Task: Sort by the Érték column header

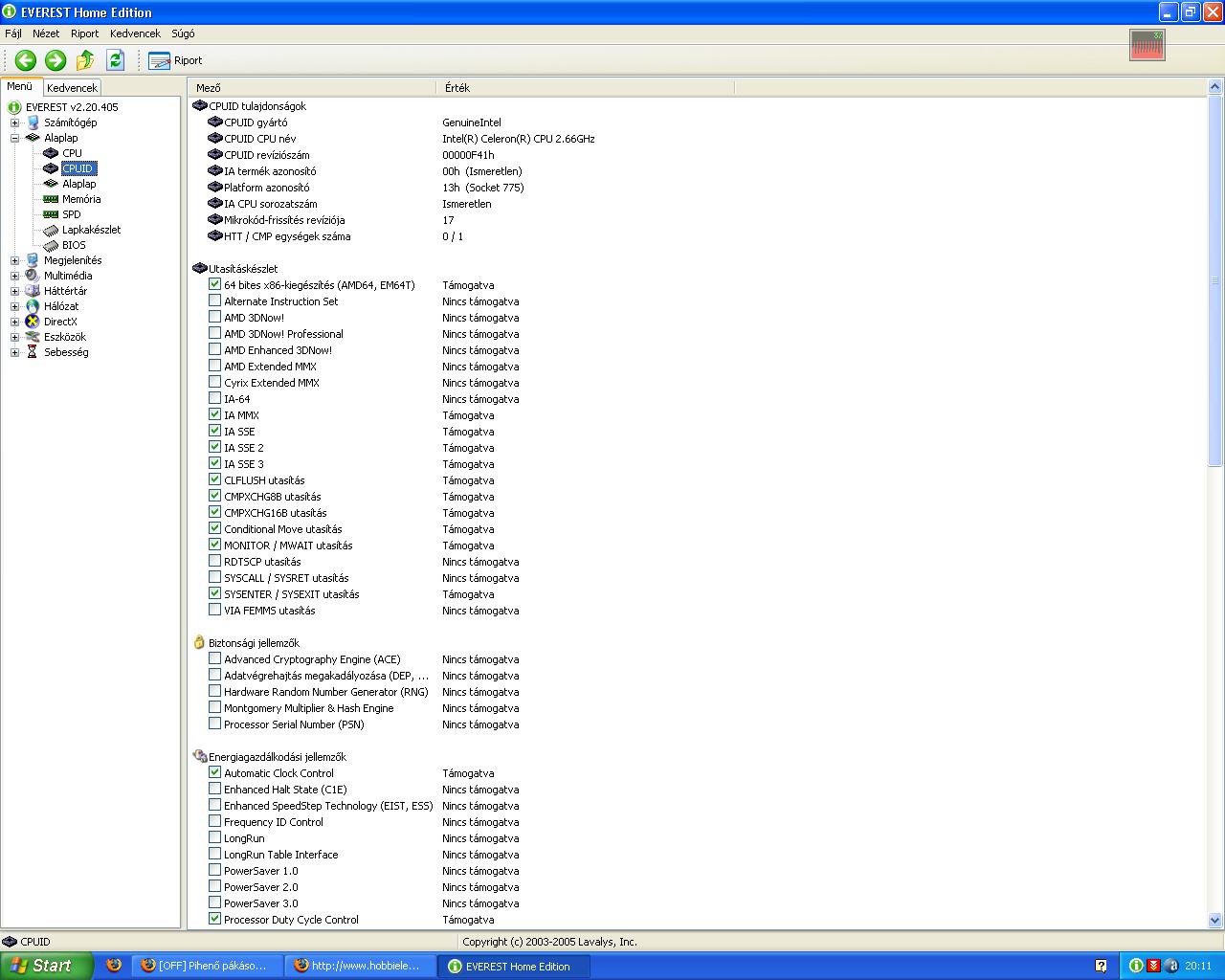Action: (586, 87)
